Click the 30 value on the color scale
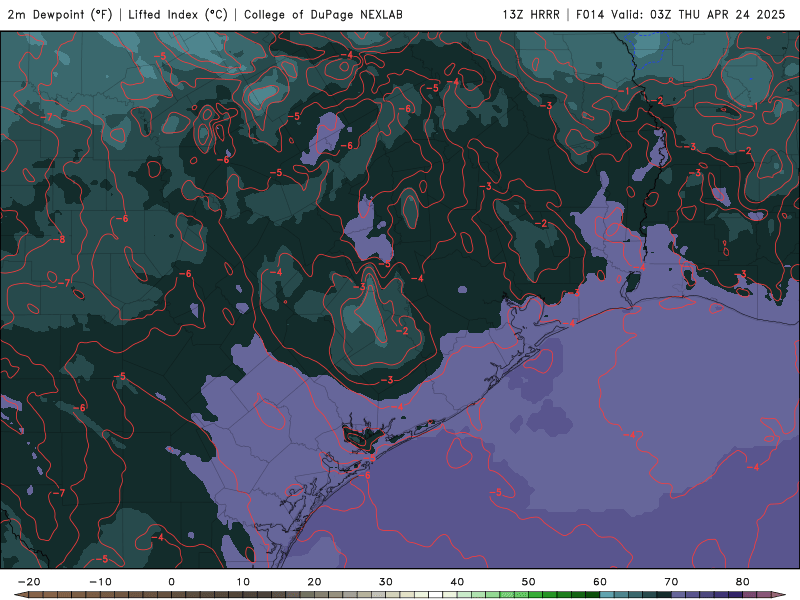 click(x=386, y=582)
